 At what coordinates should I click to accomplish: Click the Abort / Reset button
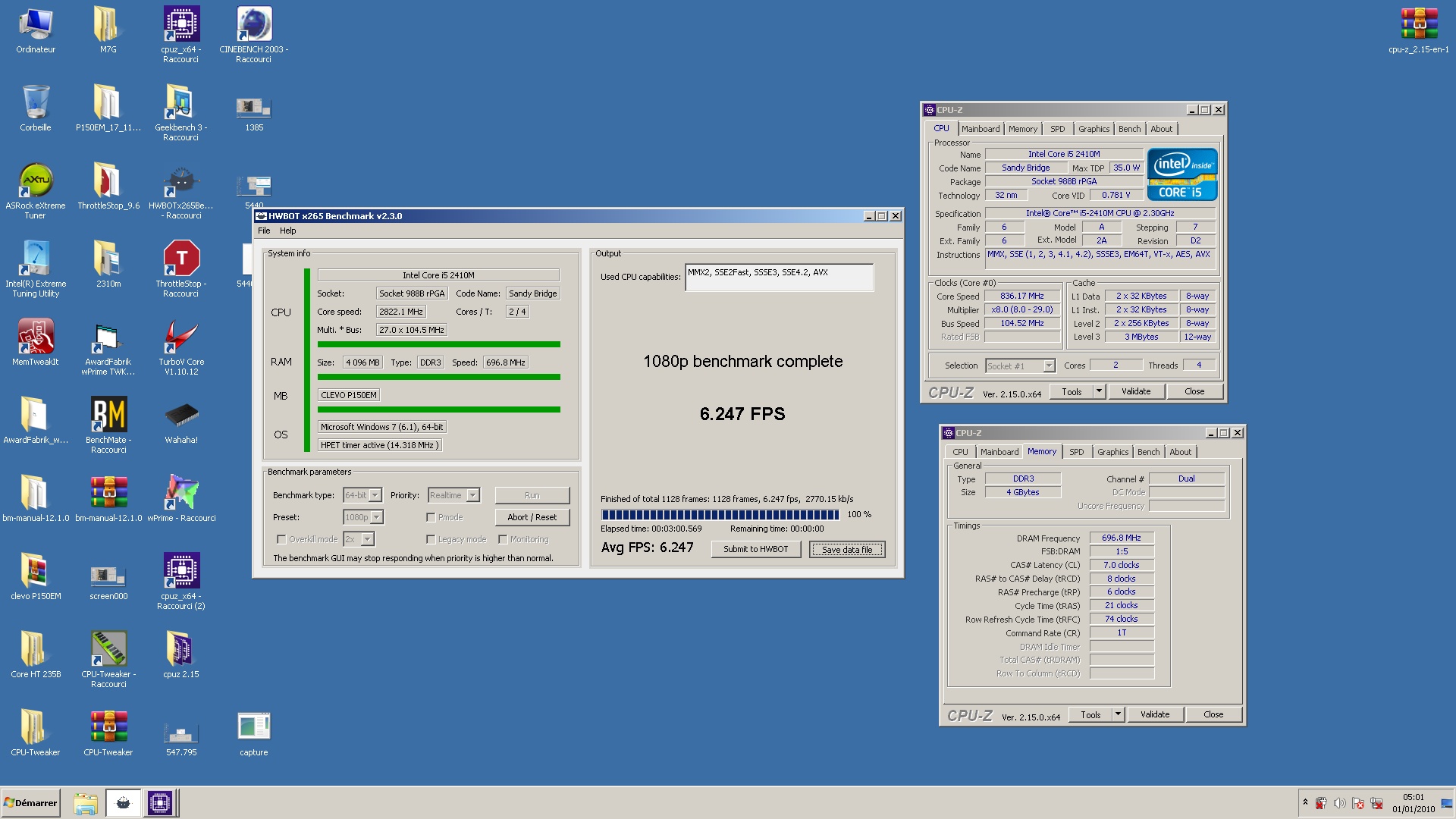[532, 517]
